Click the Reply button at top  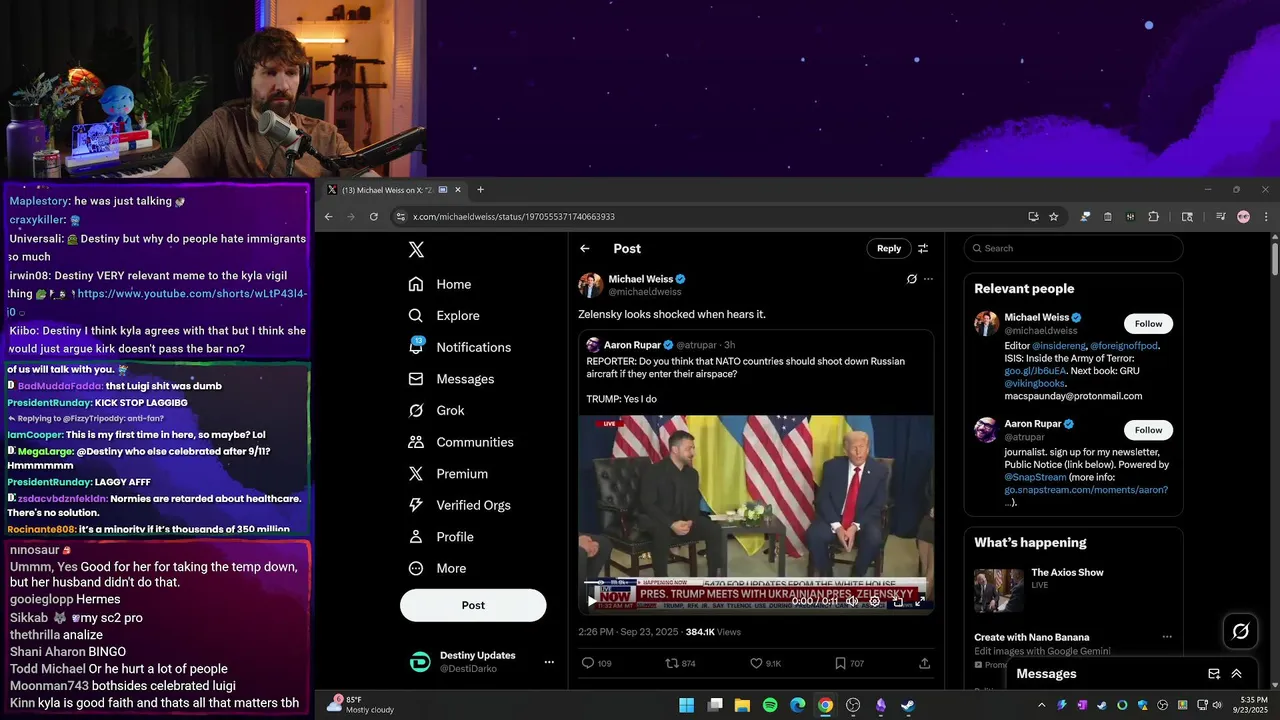click(x=889, y=248)
